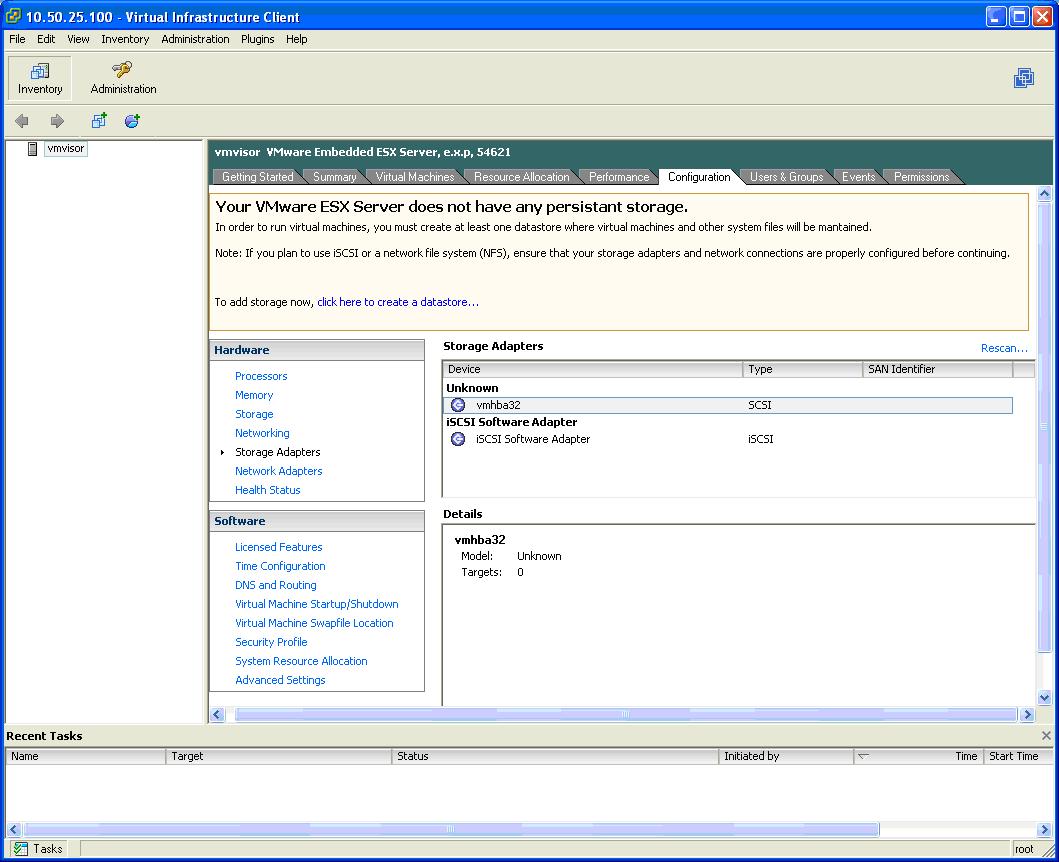
Task: Open the Inventory menu
Action: coord(125,39)
